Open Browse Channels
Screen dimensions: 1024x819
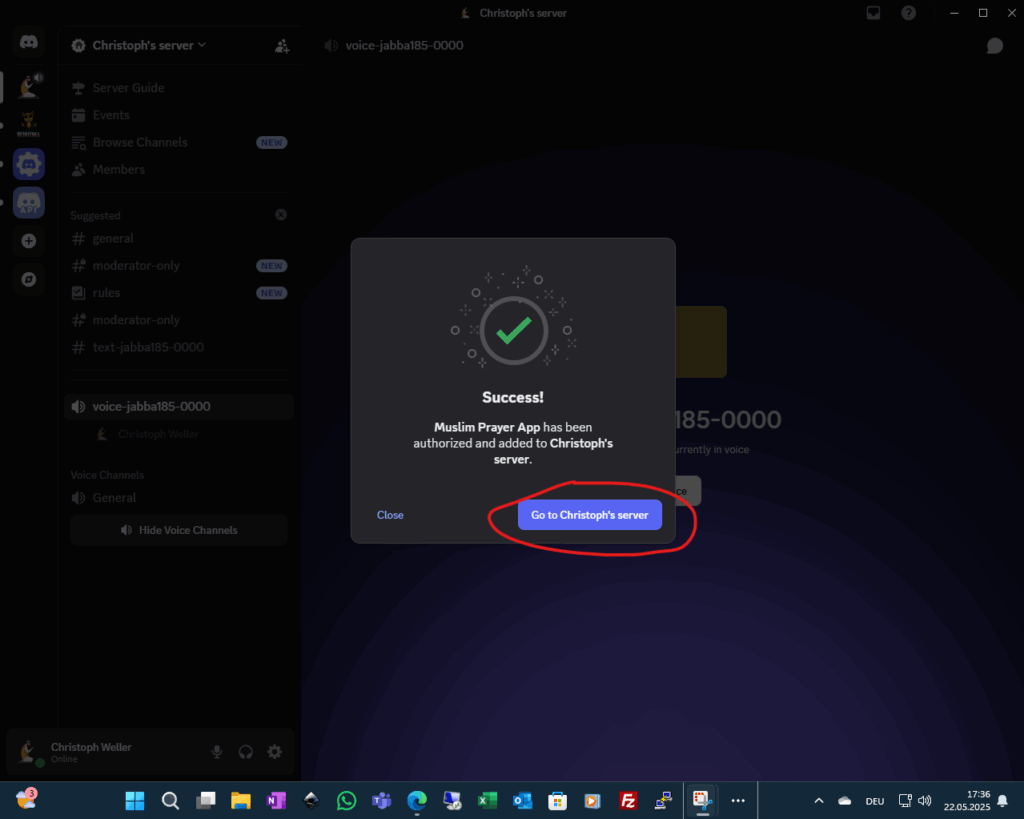click(x=179, y=142)
